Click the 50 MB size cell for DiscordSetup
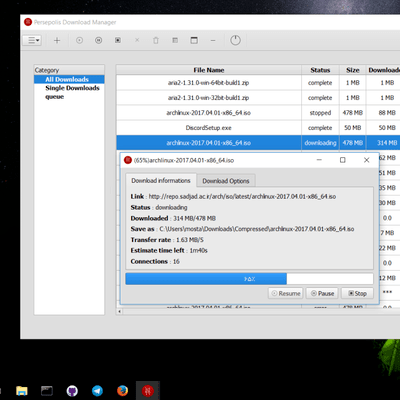 point(353,128)
